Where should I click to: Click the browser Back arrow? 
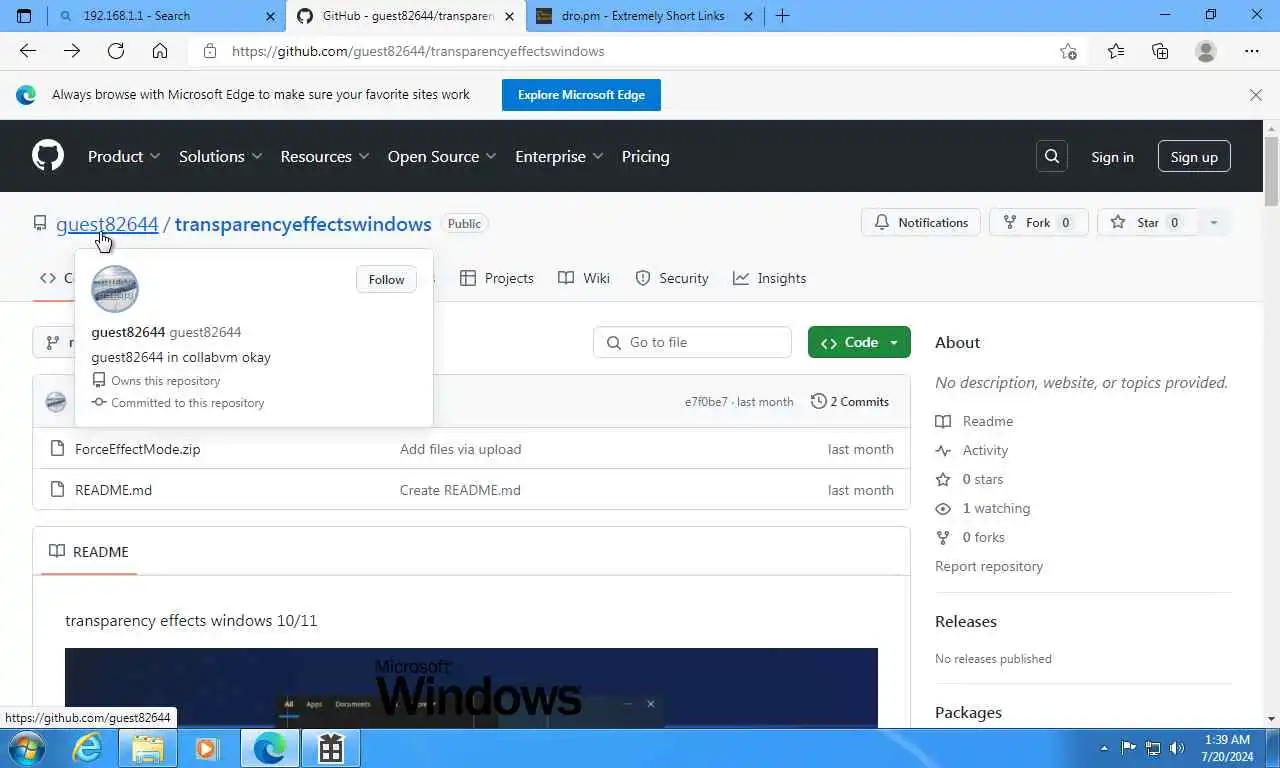click(28, 51)
